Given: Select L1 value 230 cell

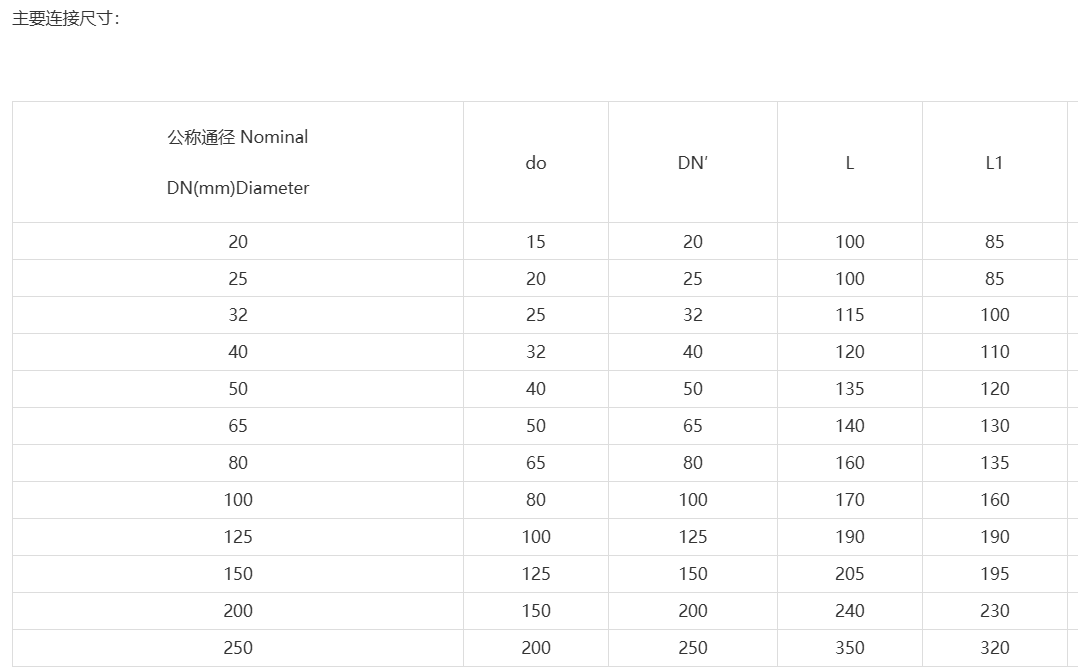Looking at the screenshot, I should point(994,611).
